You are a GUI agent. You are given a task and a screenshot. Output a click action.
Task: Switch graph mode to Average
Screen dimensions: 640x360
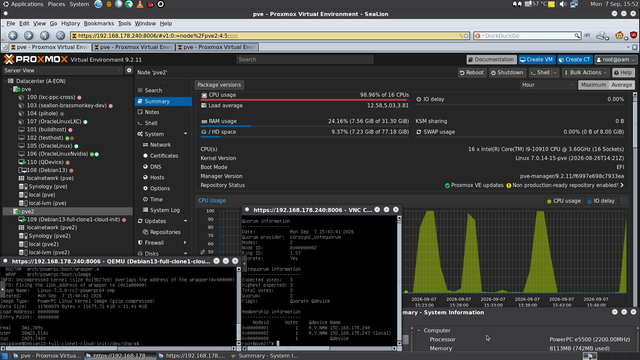click(622, 85)
